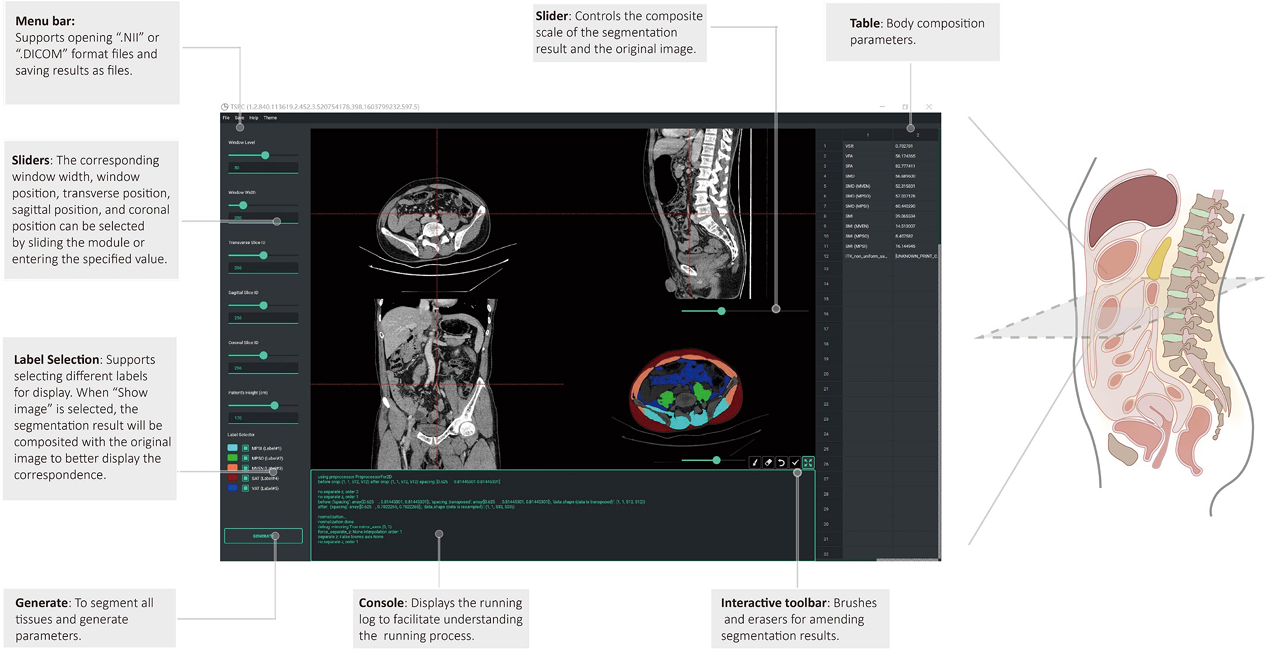Open the Theme menu
The height and width of the screenshot is (652, 1271).
[270, 118]
